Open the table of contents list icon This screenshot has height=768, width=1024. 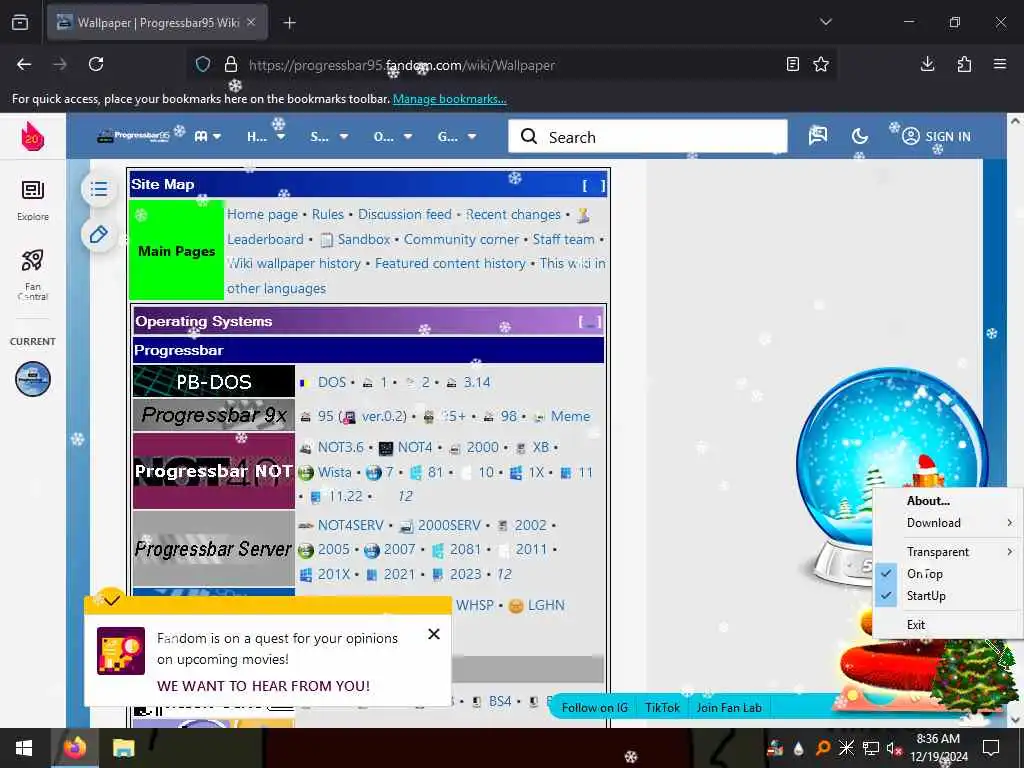click(x=99, y=189)
